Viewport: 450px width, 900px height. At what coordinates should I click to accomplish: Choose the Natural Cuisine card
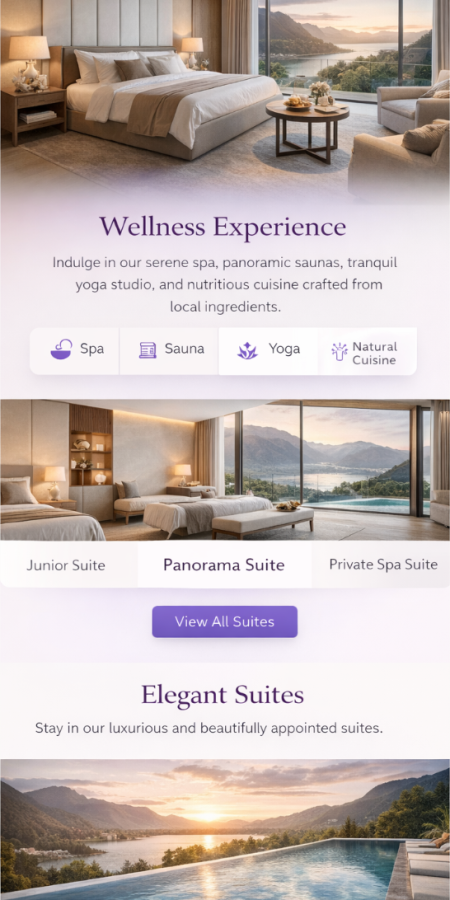pyautogui.click(x=367, y=351)
